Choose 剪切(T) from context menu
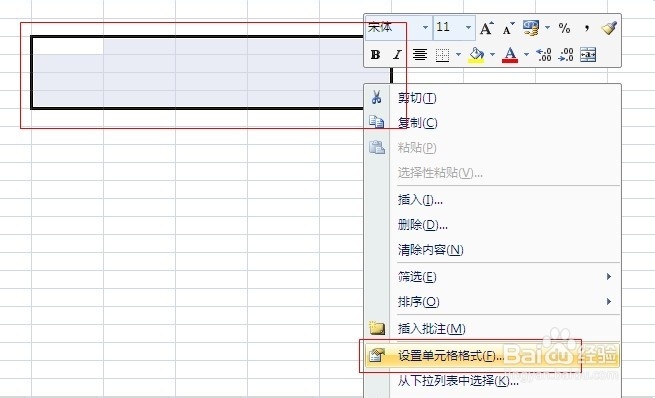Screen dimensions: 655x398 click(492, 98)
